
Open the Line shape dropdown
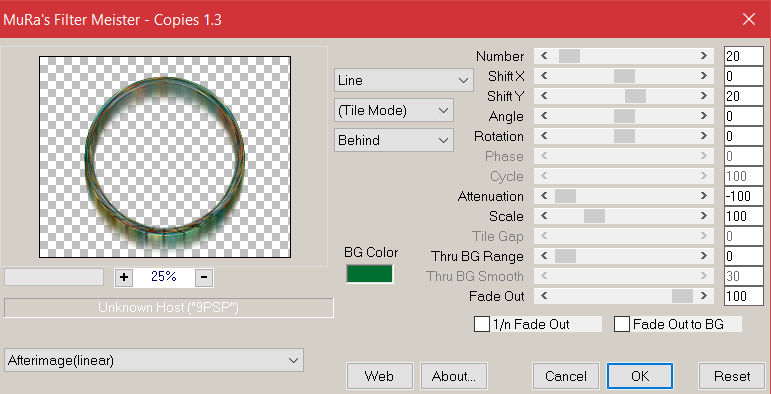coord(403,80)
